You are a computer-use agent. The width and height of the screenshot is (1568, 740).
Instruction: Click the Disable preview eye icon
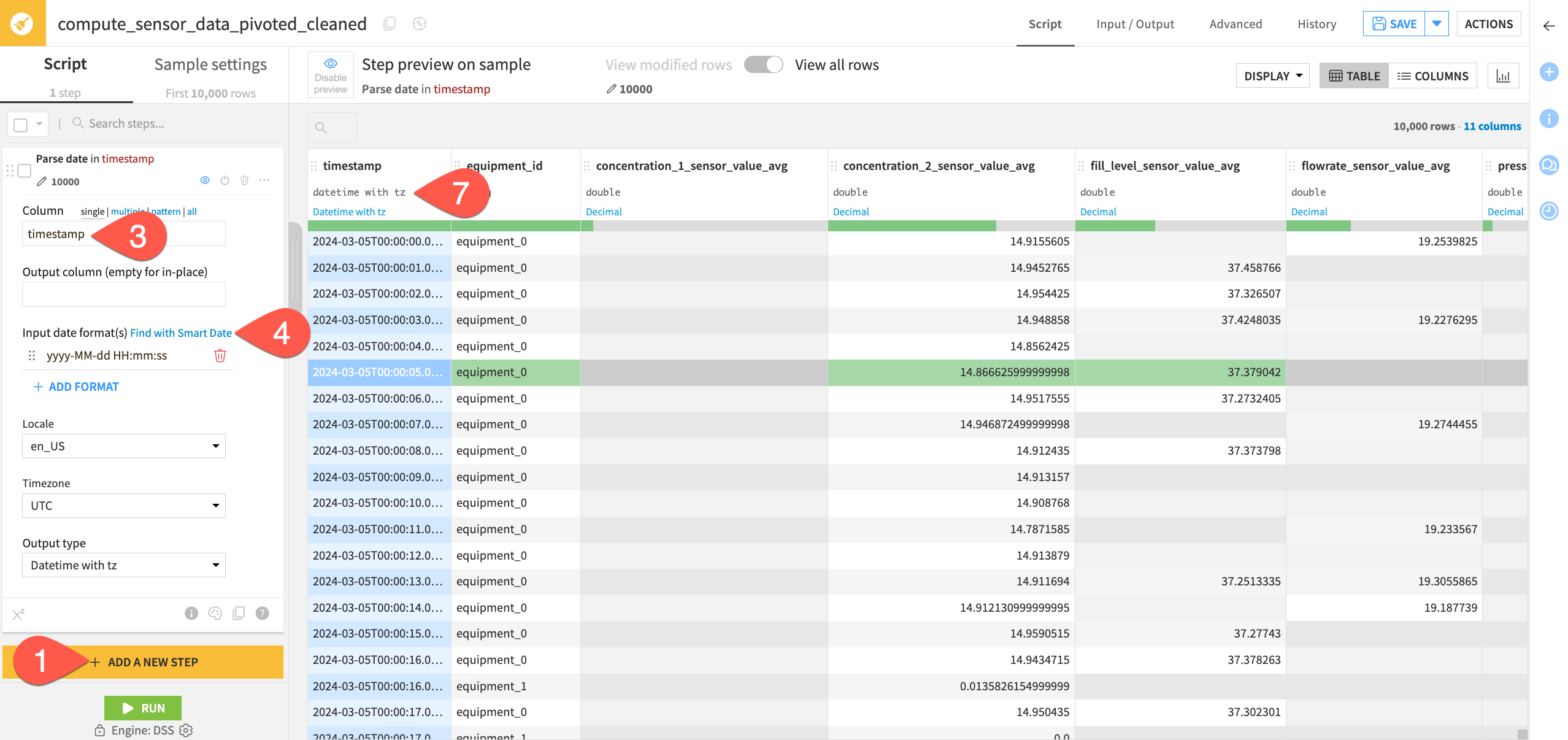(331, 63)
